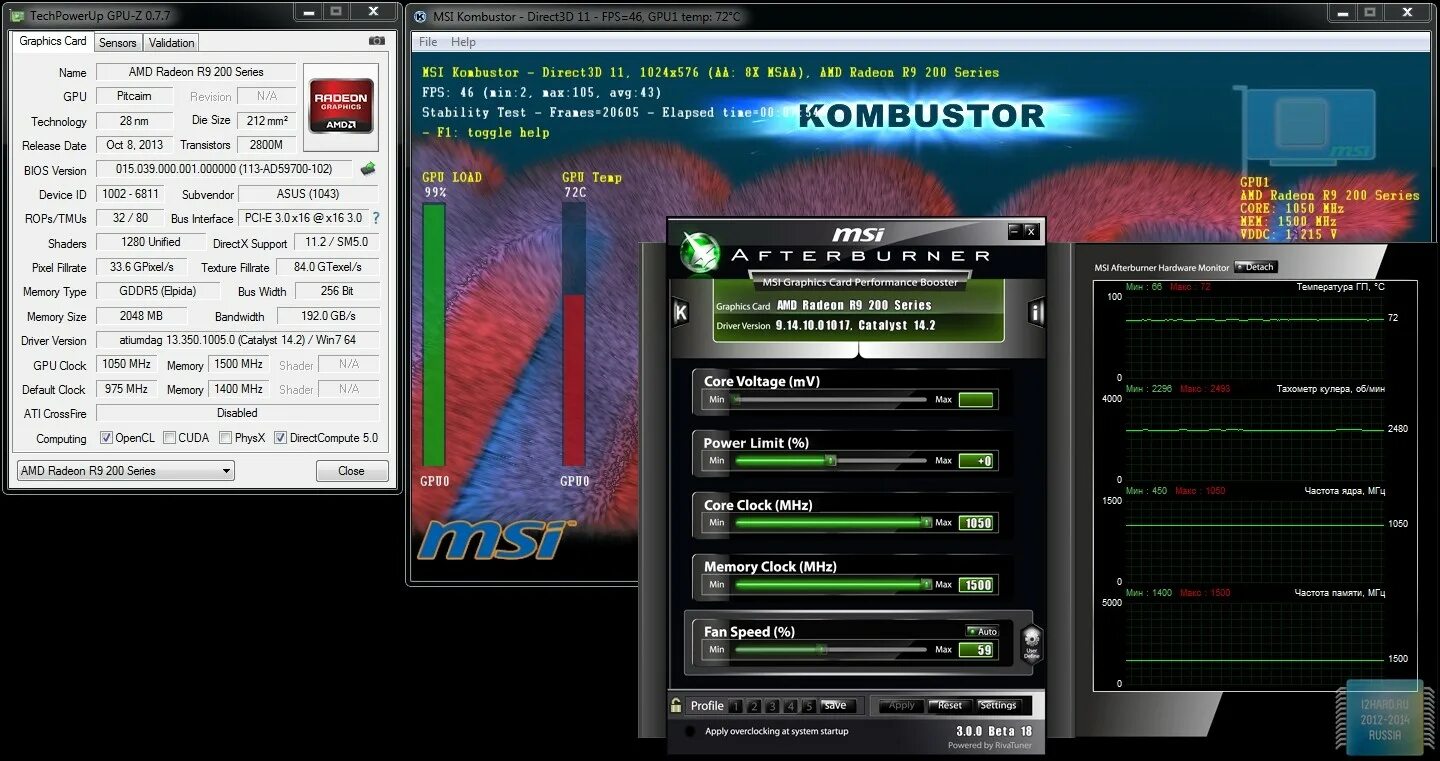
Task: Click the GPU name field 'Pitcairn'
Action: 134,96
